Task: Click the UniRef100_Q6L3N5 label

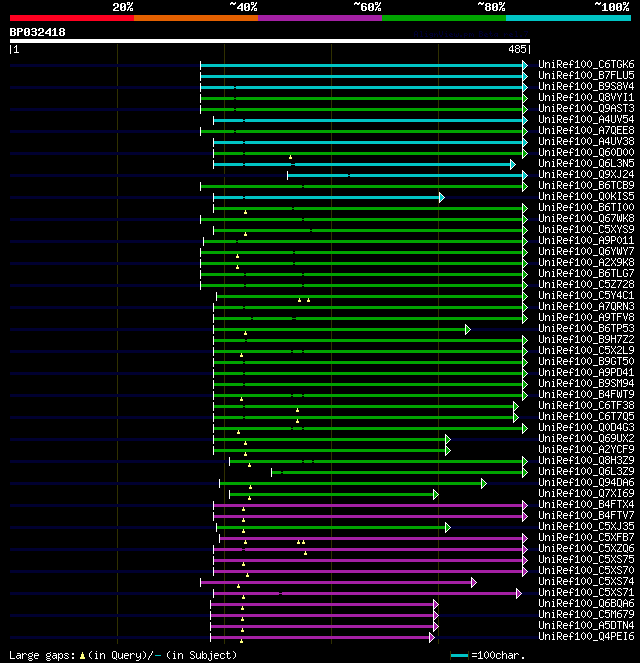Action: (586, 163)
